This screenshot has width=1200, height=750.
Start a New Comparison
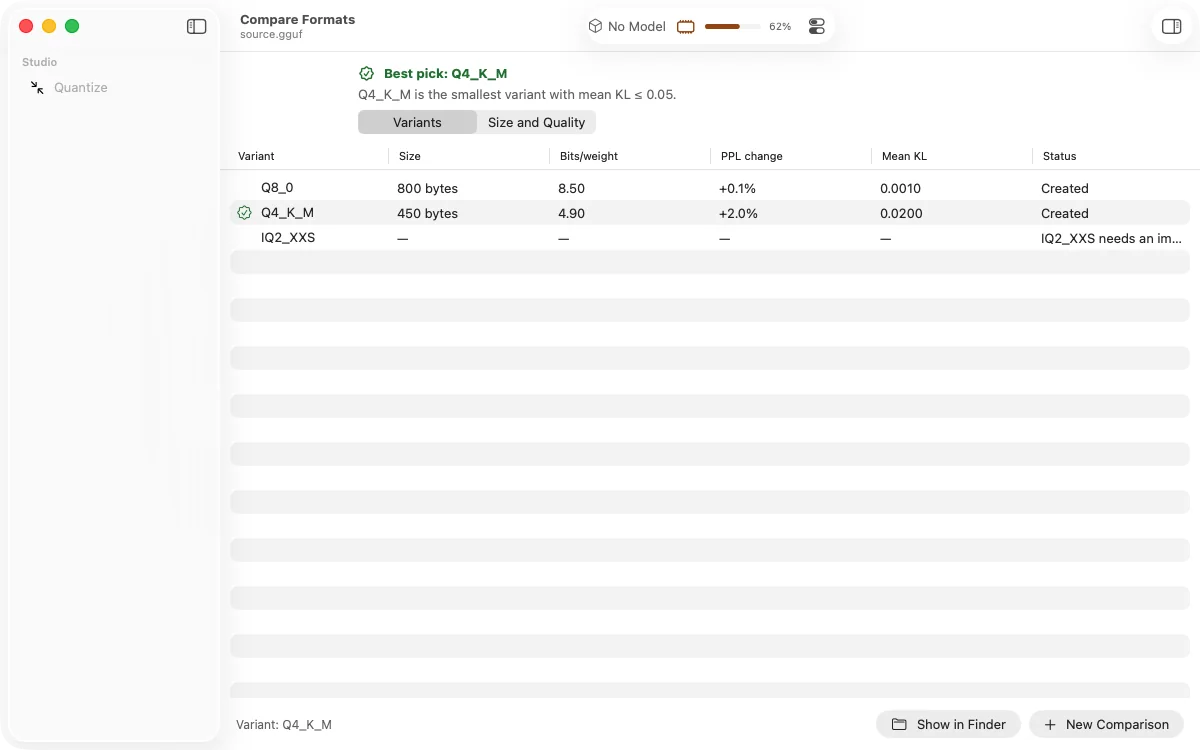(x=1106, y=724)
